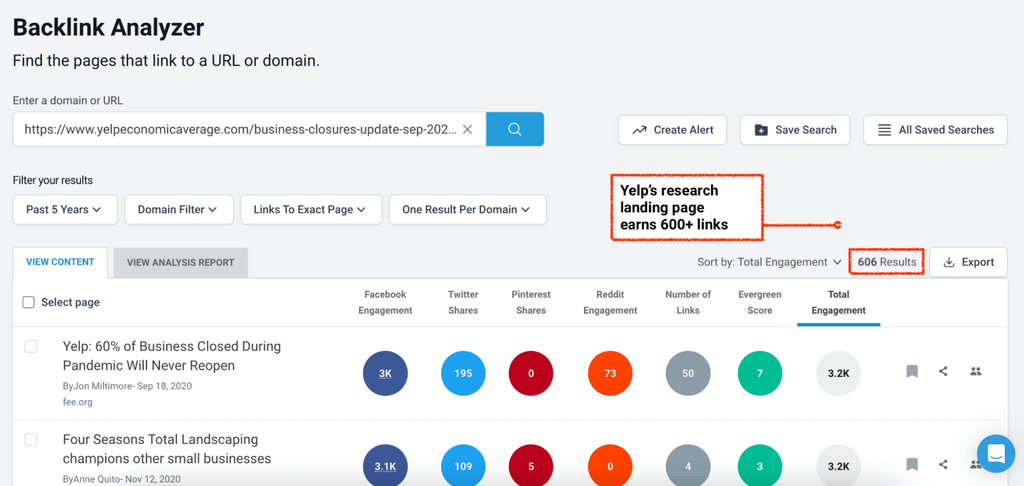Select the View Content tab
This screenshot has height=486, width=1024.
click(60, 262)
